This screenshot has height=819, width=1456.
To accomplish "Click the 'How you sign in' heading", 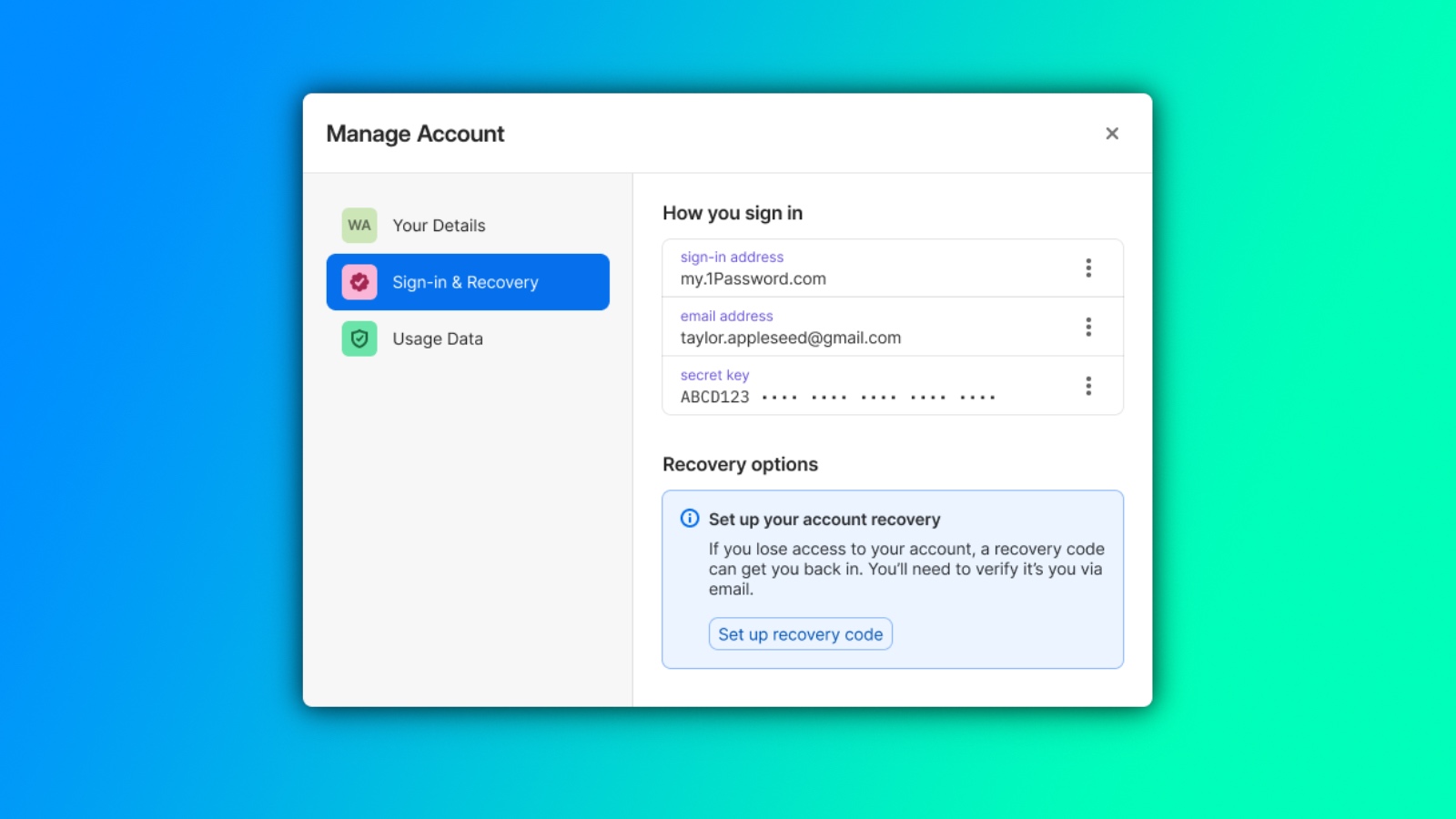I will pyautogui.click(x=733, y=213).
